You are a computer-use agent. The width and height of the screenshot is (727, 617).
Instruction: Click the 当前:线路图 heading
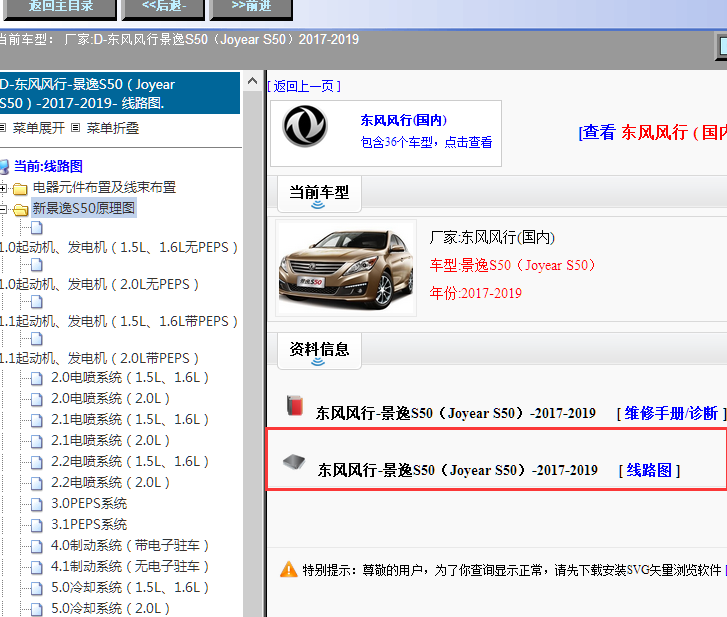coord(48,166)
